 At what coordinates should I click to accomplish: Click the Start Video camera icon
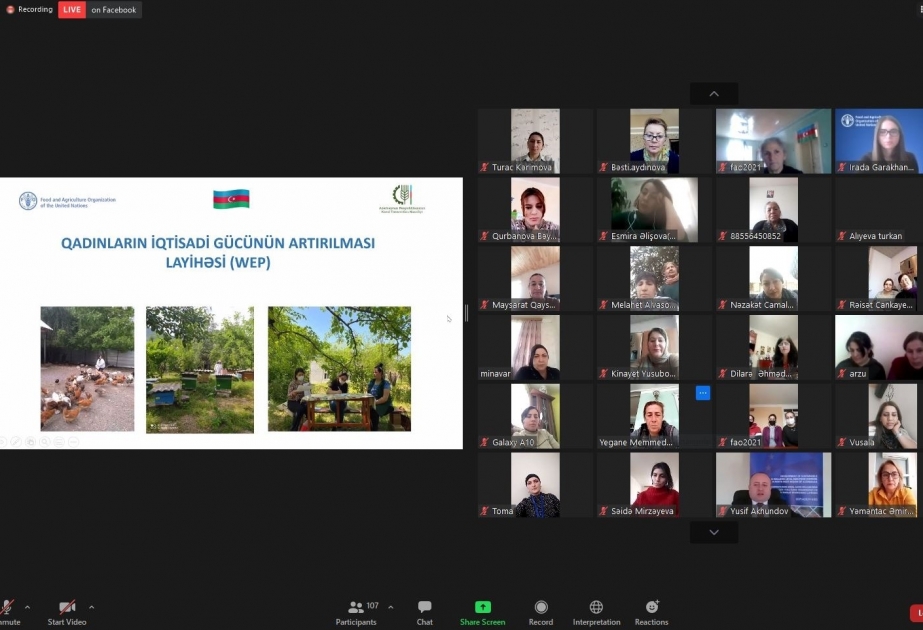67,607
